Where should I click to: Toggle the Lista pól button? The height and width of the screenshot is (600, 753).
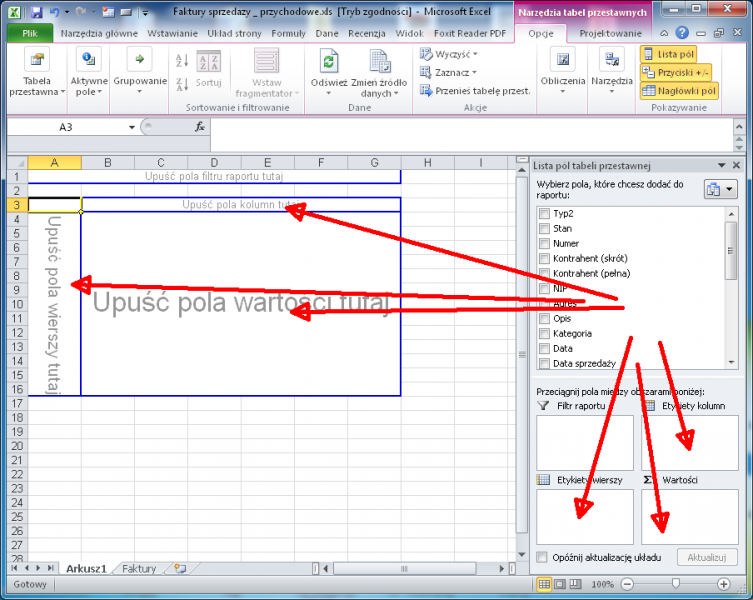669,54
